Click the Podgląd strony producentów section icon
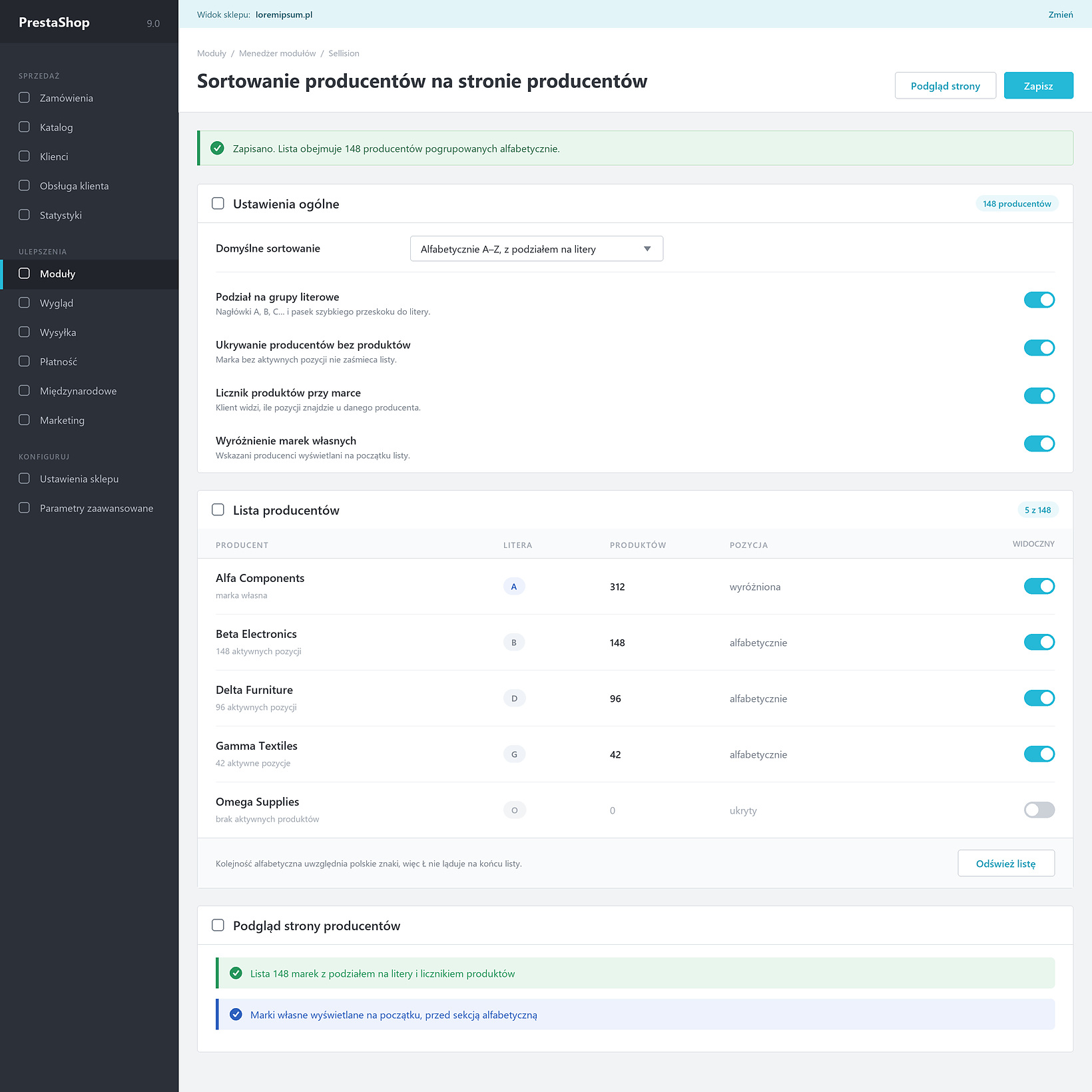Screen dimensions: 1092x1092 click(x=218, y=926)
